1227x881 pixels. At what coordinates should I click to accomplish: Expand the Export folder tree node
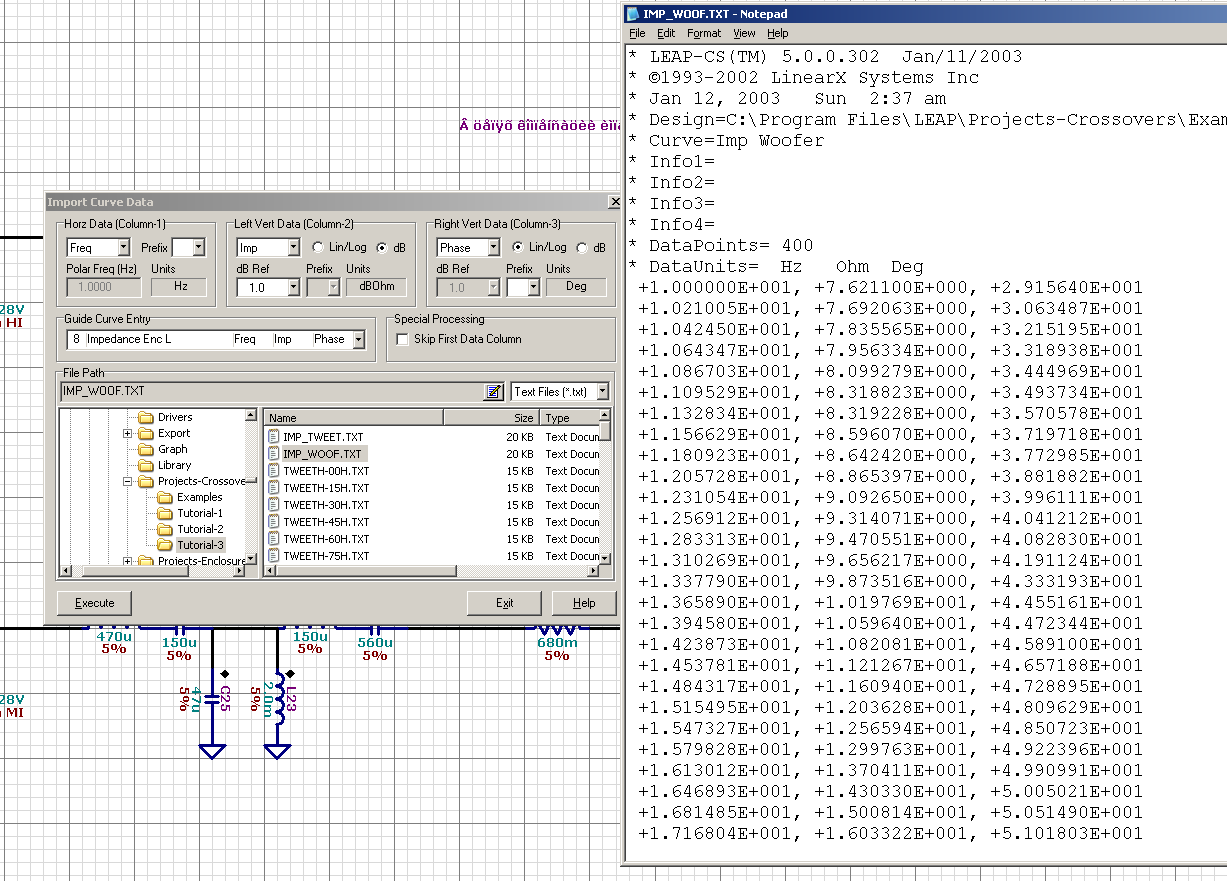click(x=128, y=433)
